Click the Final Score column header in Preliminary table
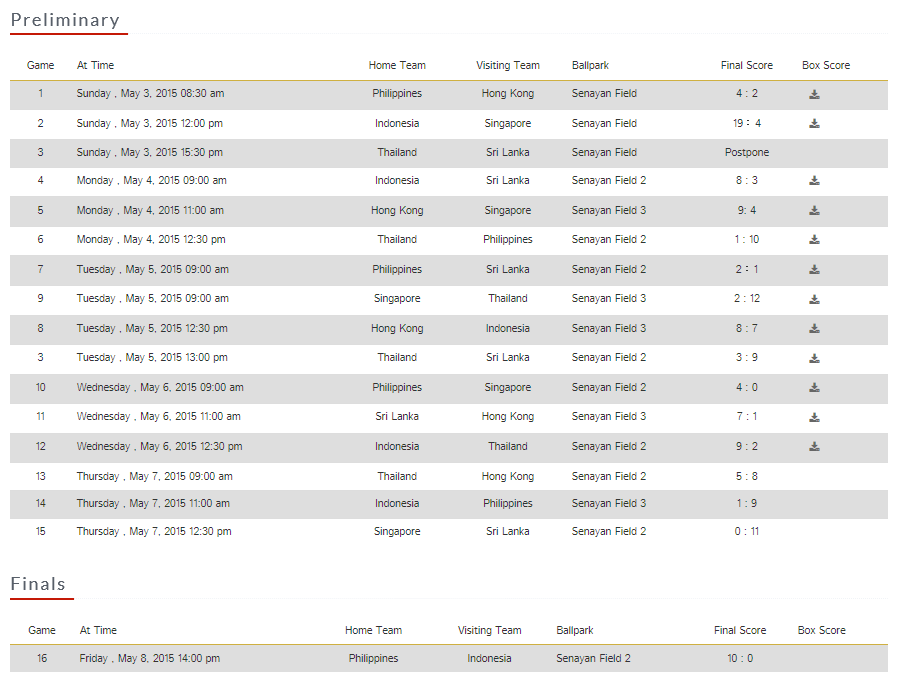Viewport: 908px width, 681px height. [746, 65]
